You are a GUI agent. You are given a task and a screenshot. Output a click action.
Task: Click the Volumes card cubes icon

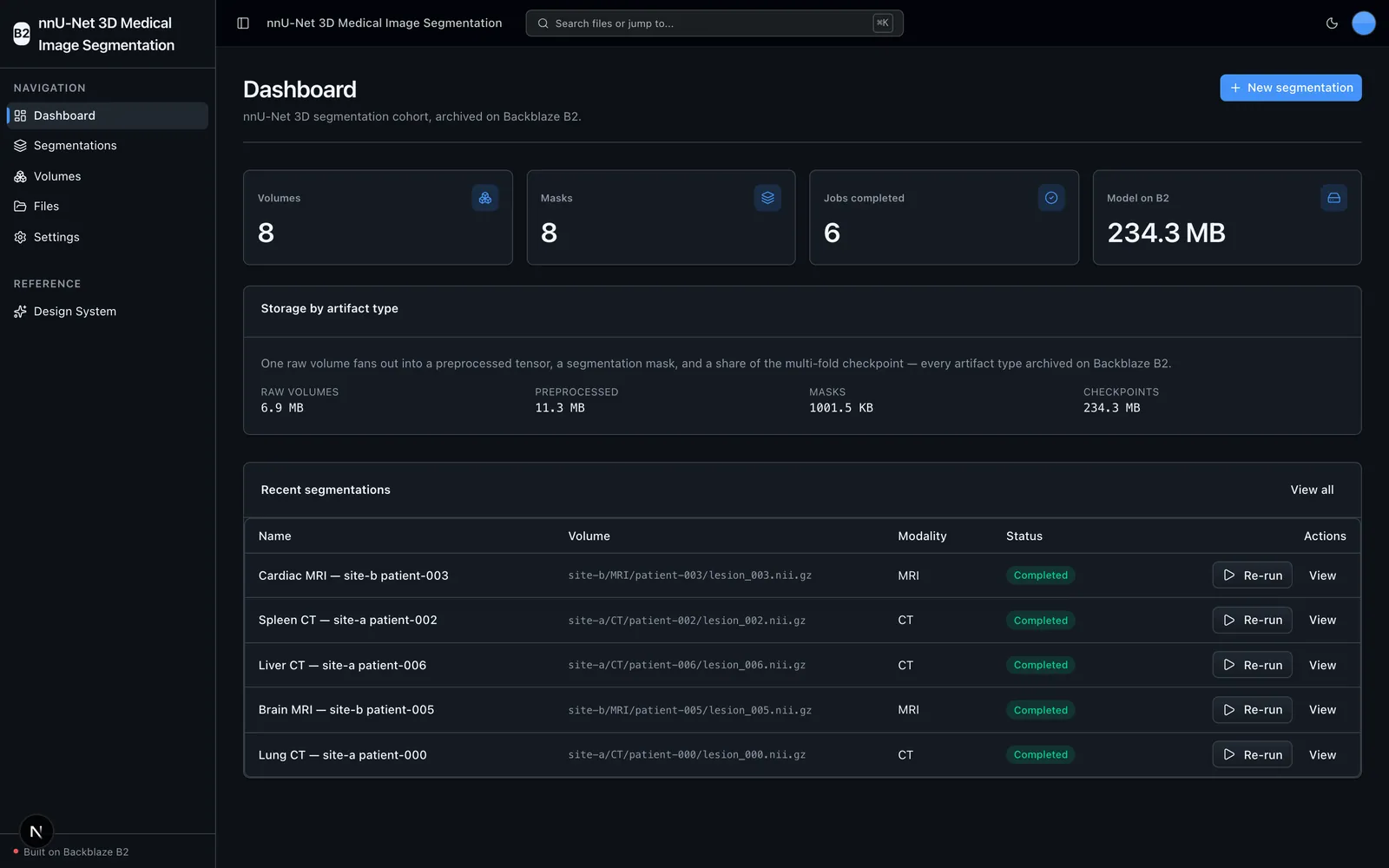(x=485, y=198)
